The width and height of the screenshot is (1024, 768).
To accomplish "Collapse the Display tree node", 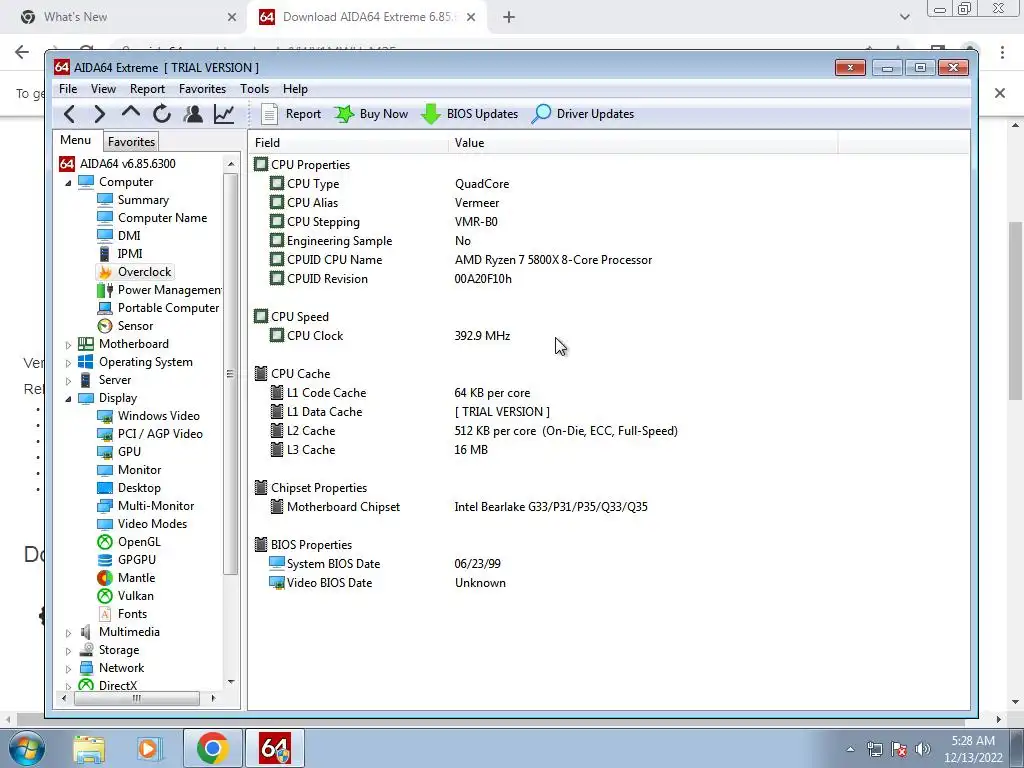I will [x=69, y=399].
